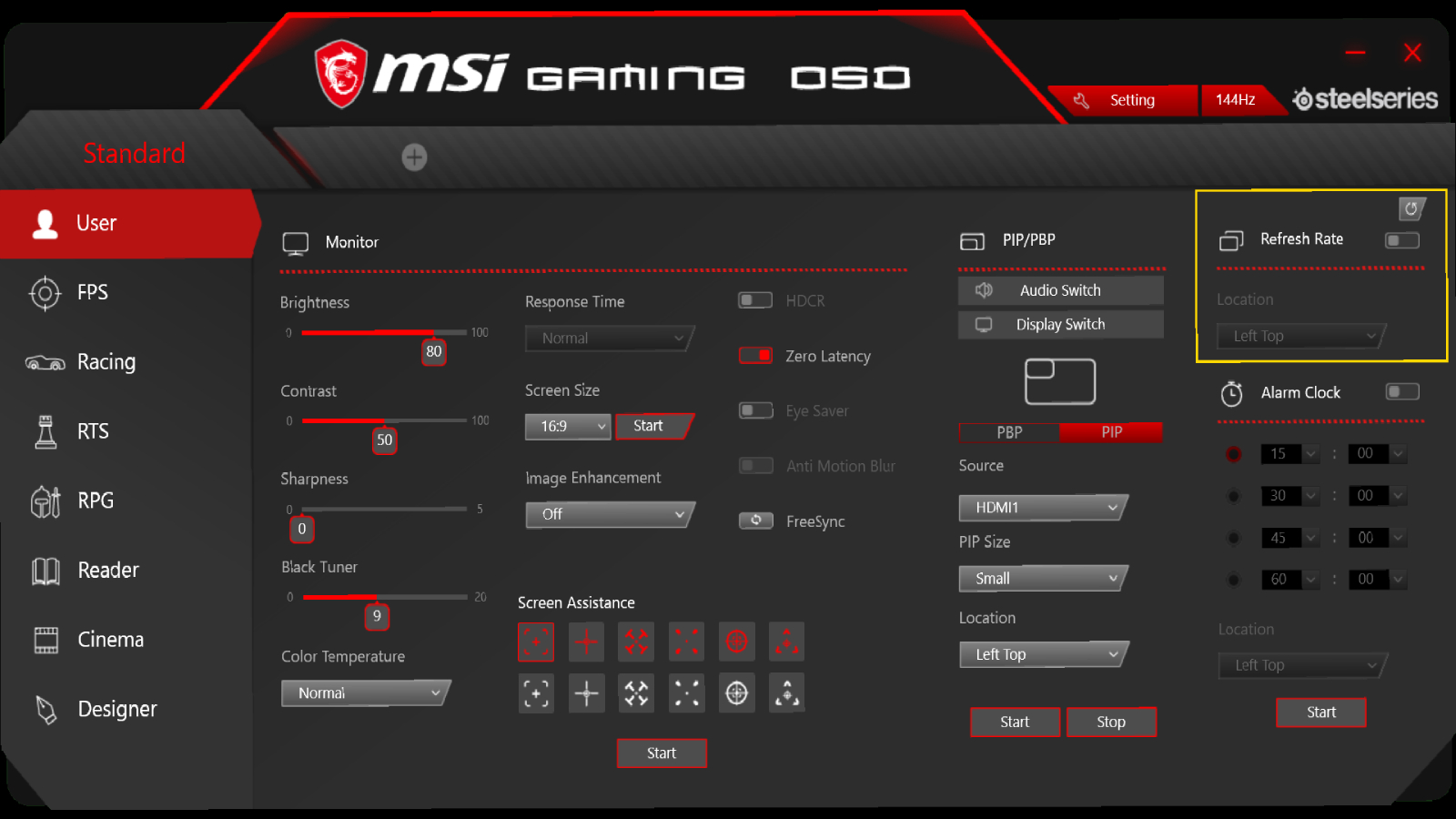1456x819 pixels.
Task: Click Start below Screen Assistance
Action: point(662,753)
